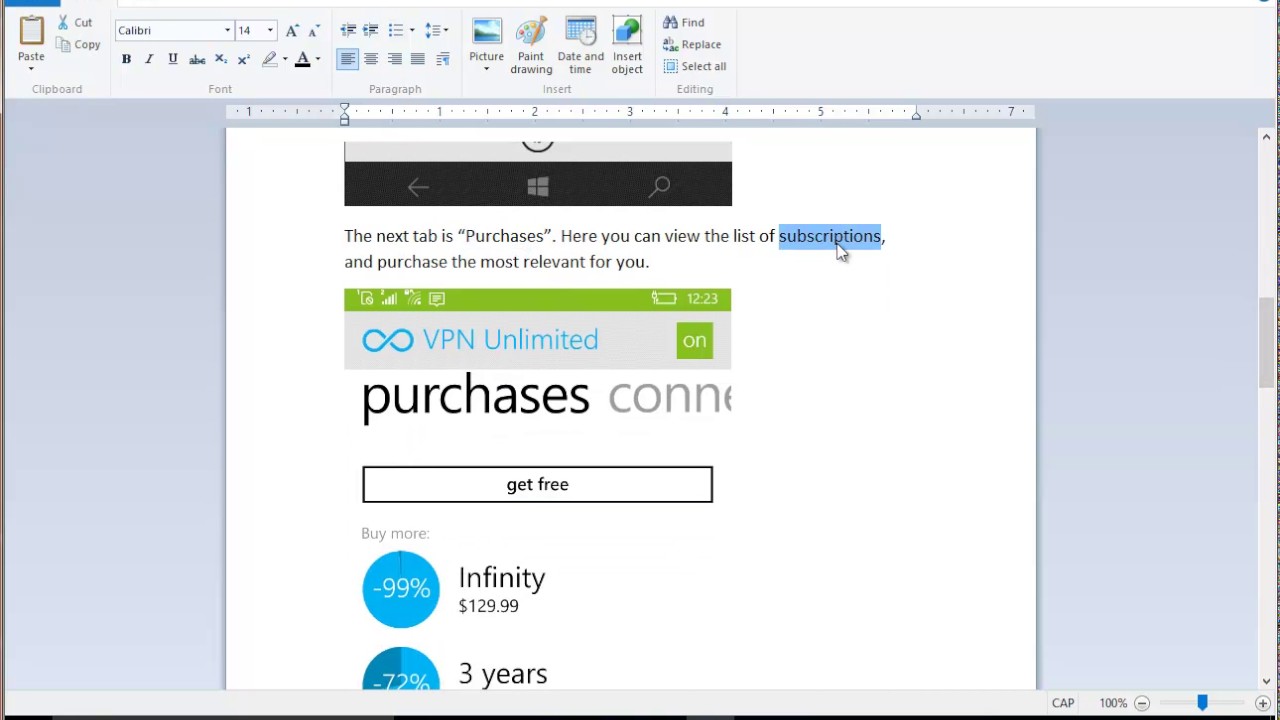Decrease the paragraph indent
The width and height of the screenshot is (1280, 720).
coord(348,31)
